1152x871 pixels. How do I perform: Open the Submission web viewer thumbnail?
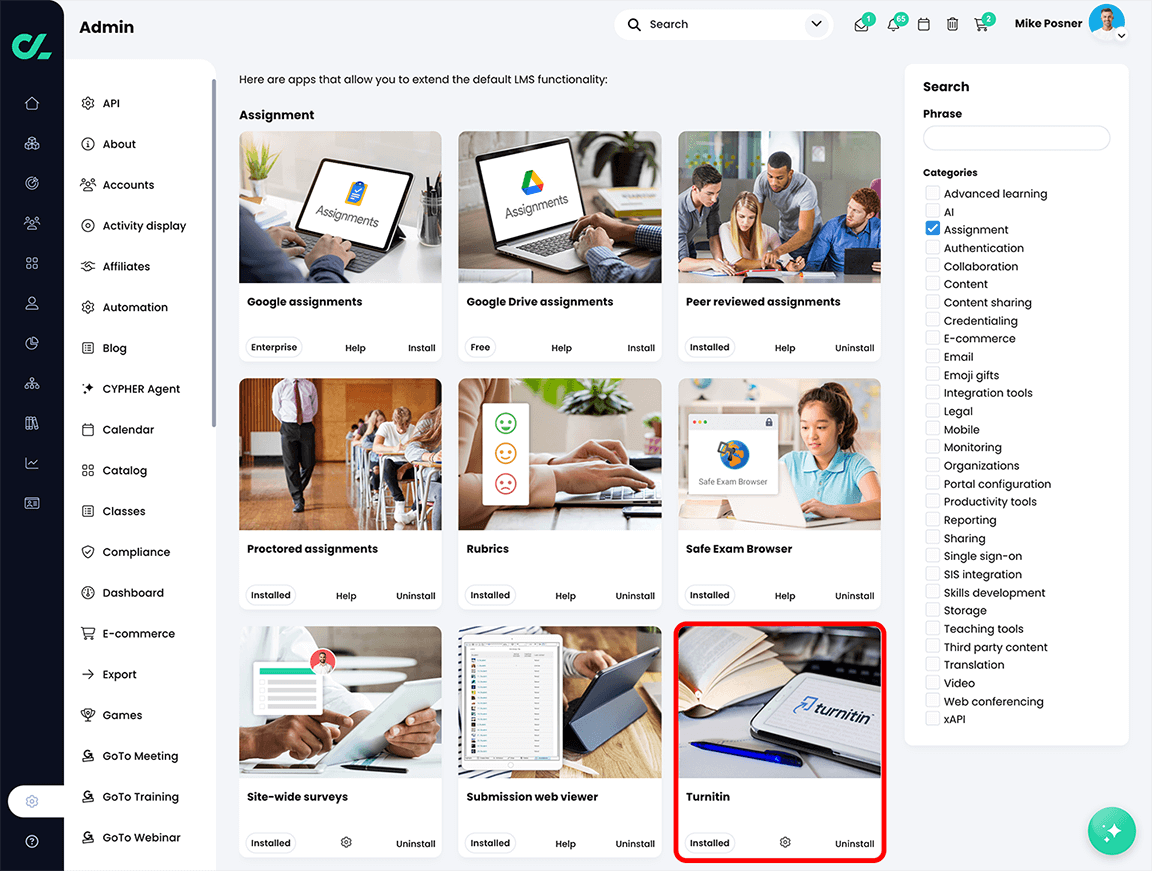point(560,702)
